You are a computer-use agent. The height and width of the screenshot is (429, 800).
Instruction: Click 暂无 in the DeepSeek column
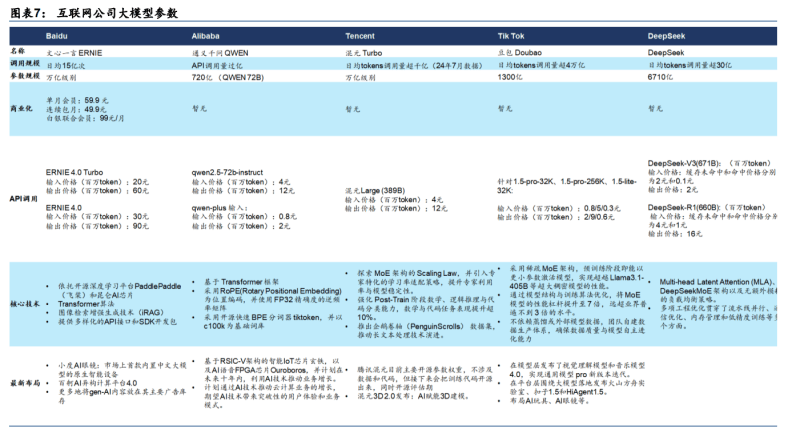point(656,109)
